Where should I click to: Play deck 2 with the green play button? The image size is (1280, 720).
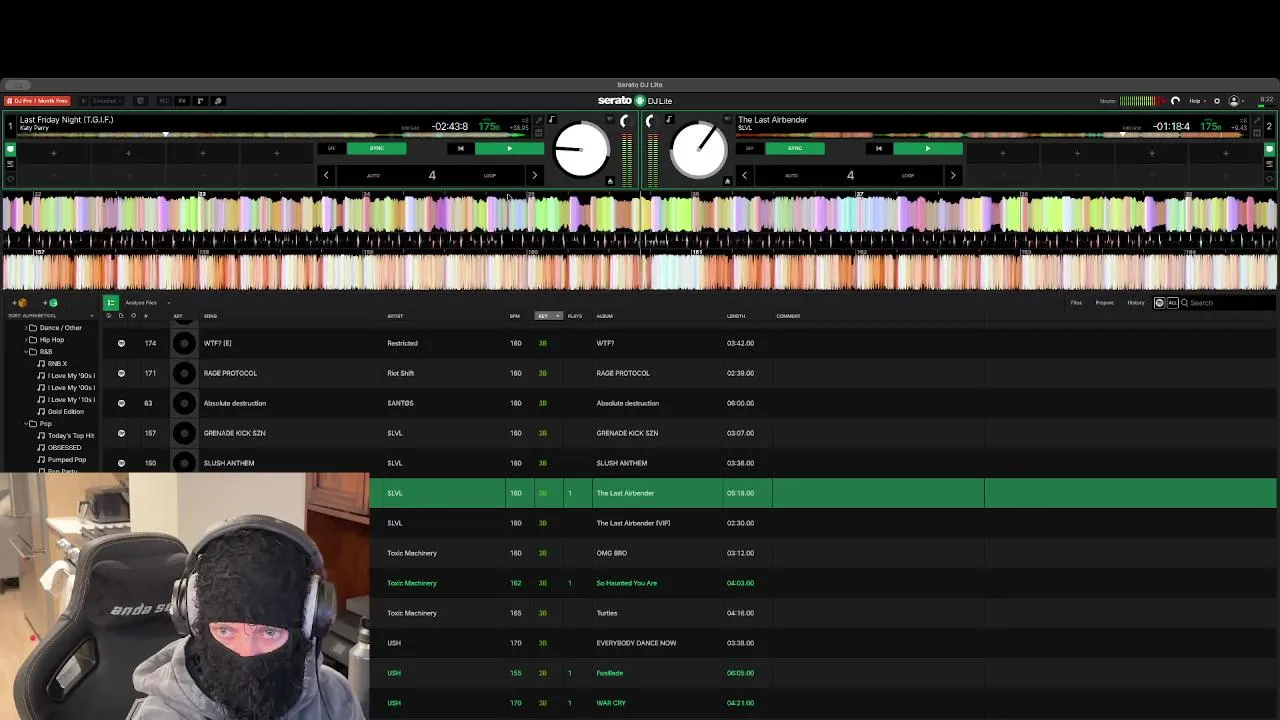point(928,148)
